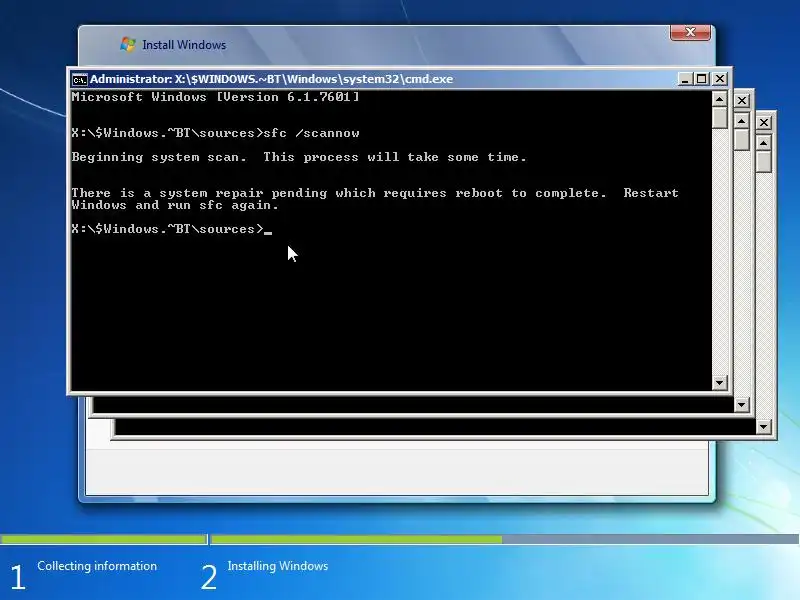
Task: Click 'Windows and run sfc again.' line
Action: point(175,205)
